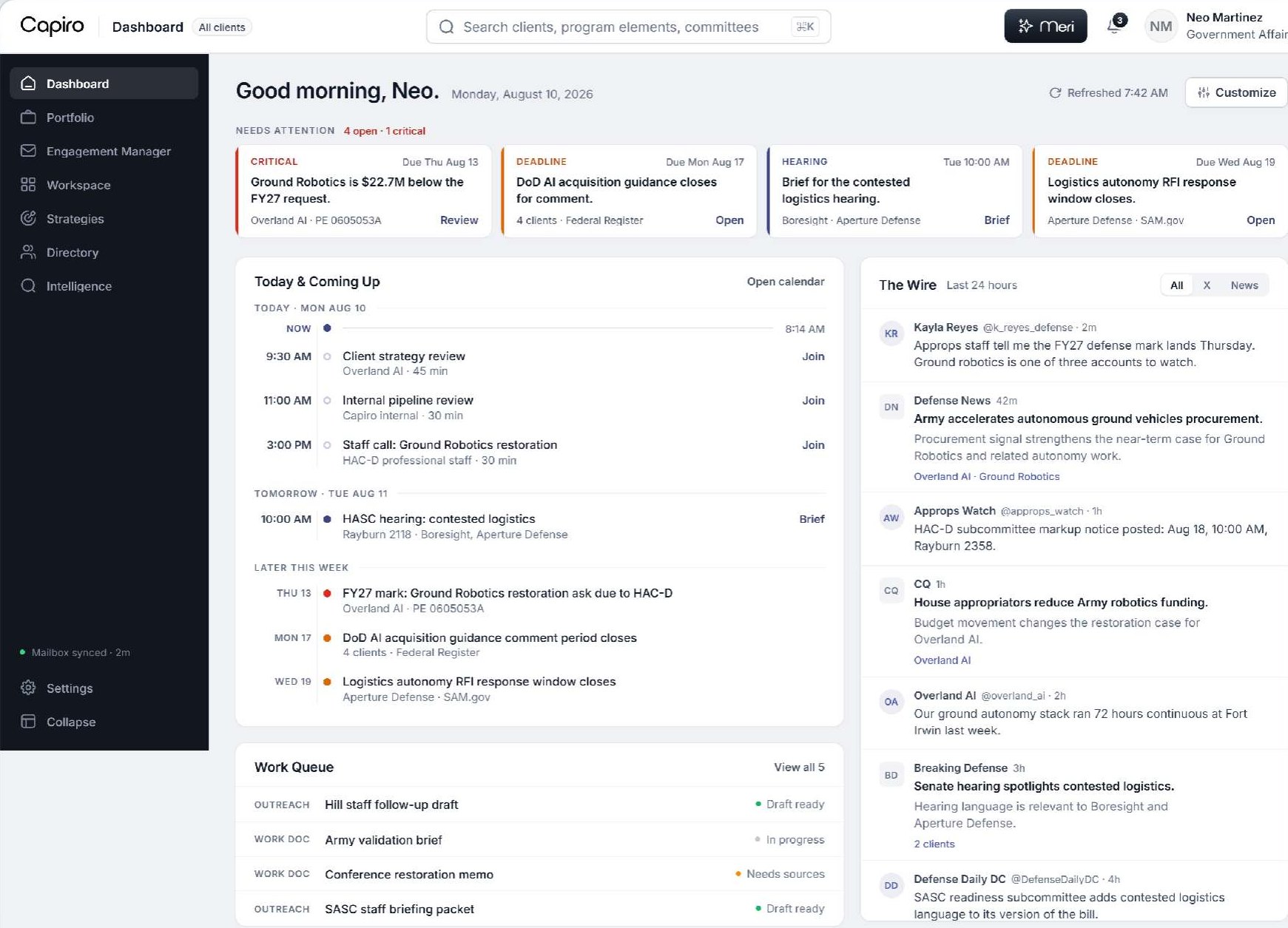Click the AW Approps Watch avatar

(x=891, y=518)
